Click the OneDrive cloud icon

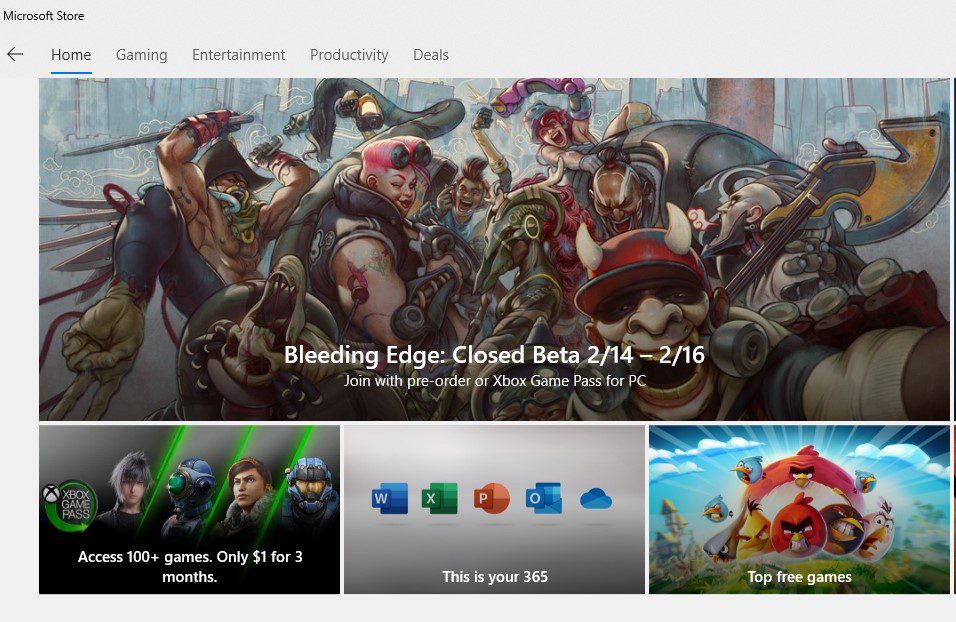tap(596, 500)
